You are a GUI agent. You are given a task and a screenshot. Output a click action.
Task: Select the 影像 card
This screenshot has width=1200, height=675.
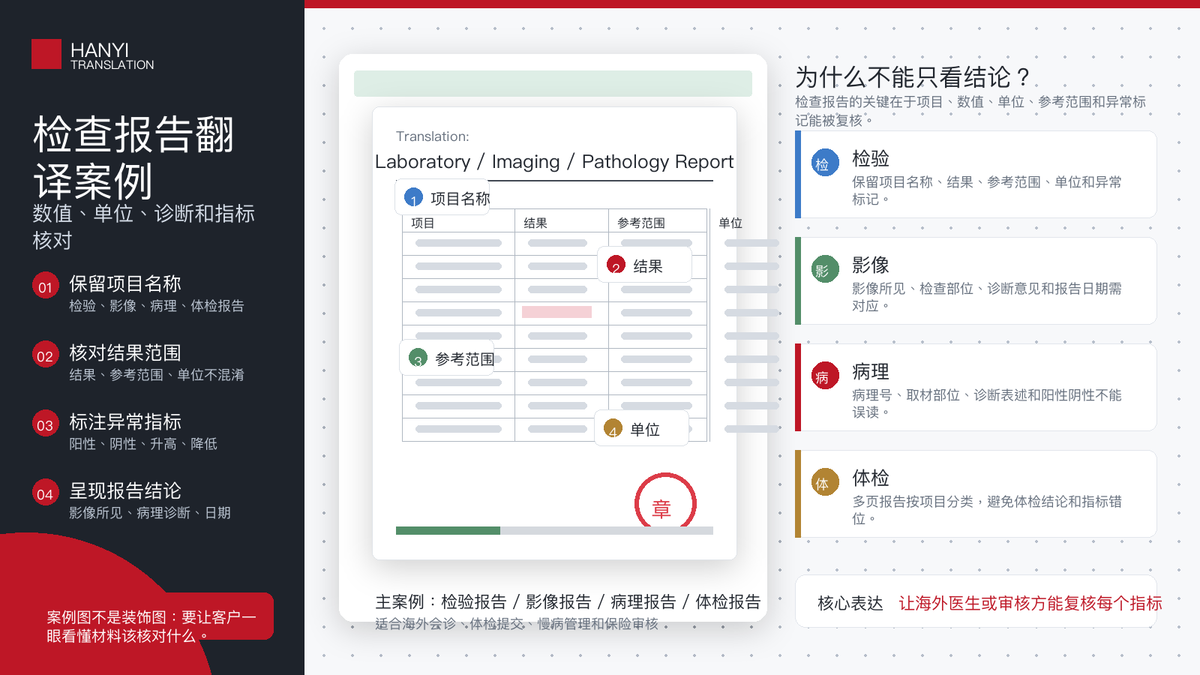point(976,281)
